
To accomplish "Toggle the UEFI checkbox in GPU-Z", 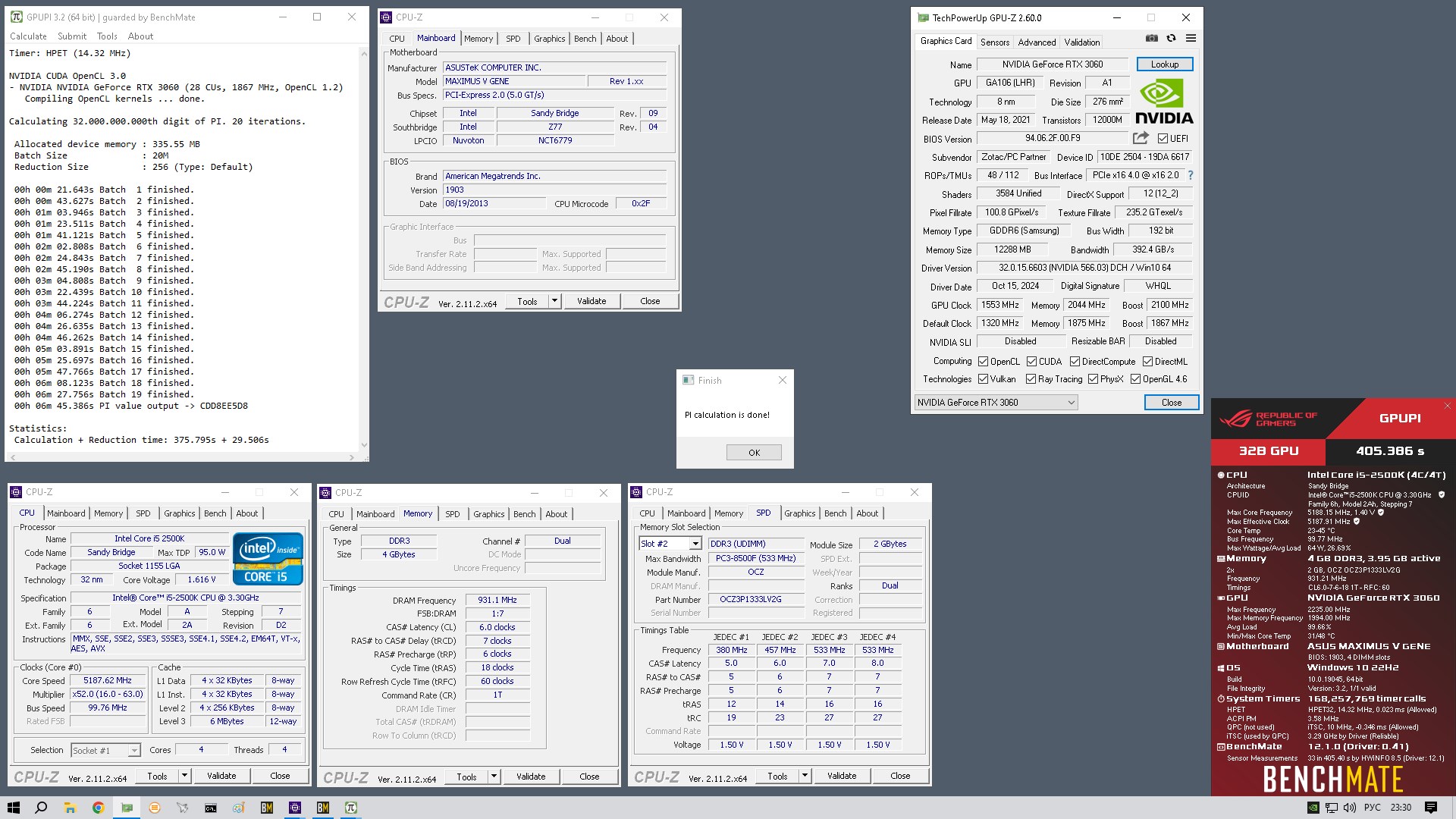I will 1163,139.
